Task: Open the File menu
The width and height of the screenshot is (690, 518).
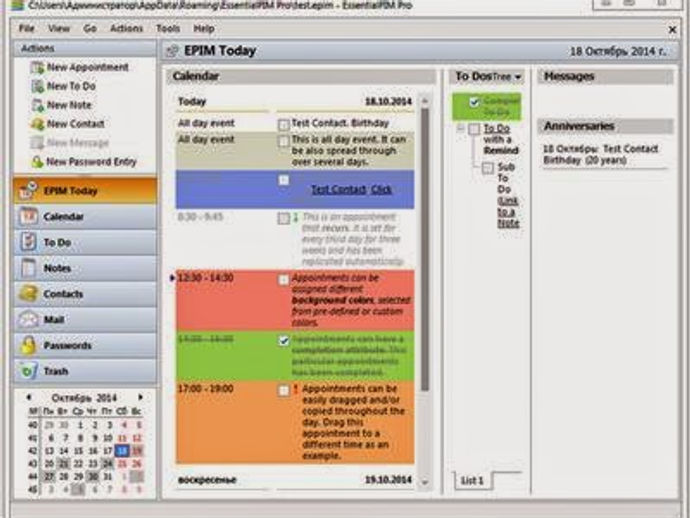Action: (26, 29)
